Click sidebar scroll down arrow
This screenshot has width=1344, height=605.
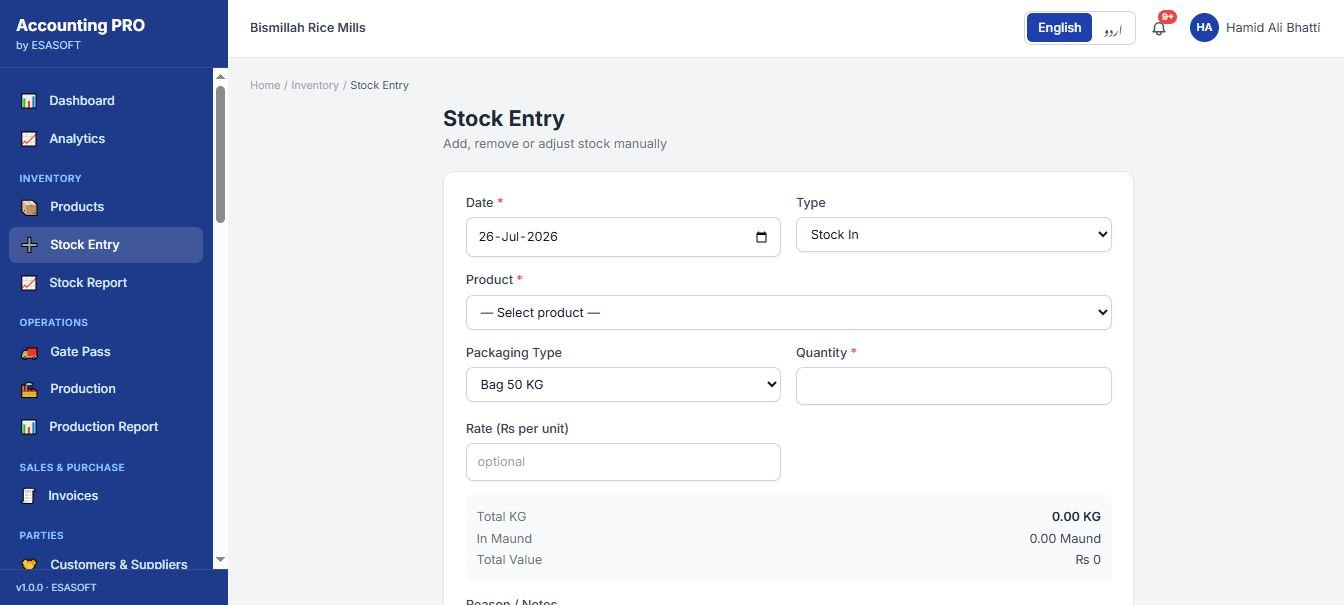tap(220, 560)
